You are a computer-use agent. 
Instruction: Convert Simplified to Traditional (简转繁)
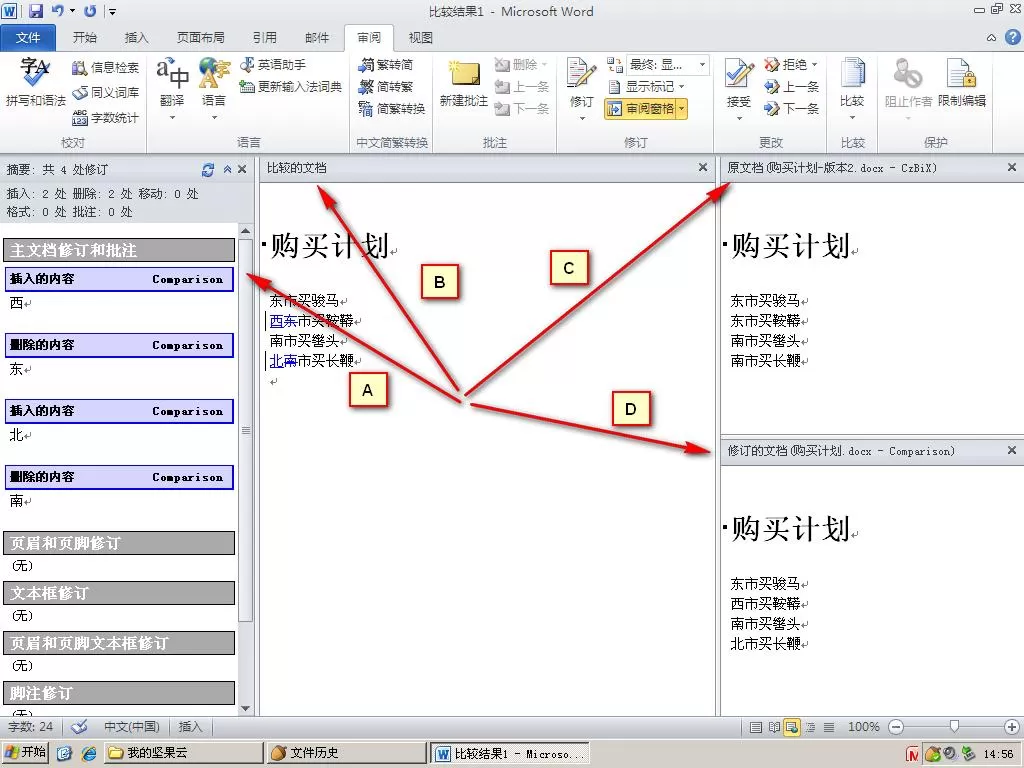point(386,86)
